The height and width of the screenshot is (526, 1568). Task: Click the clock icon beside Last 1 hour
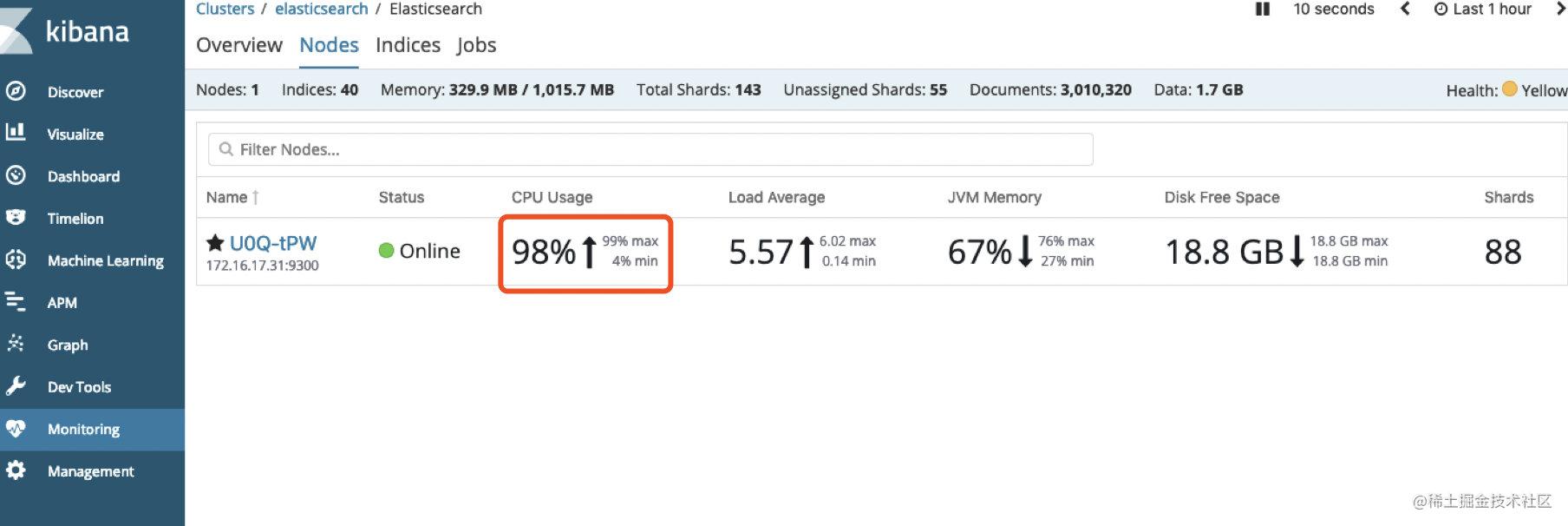click(1441, 10)
